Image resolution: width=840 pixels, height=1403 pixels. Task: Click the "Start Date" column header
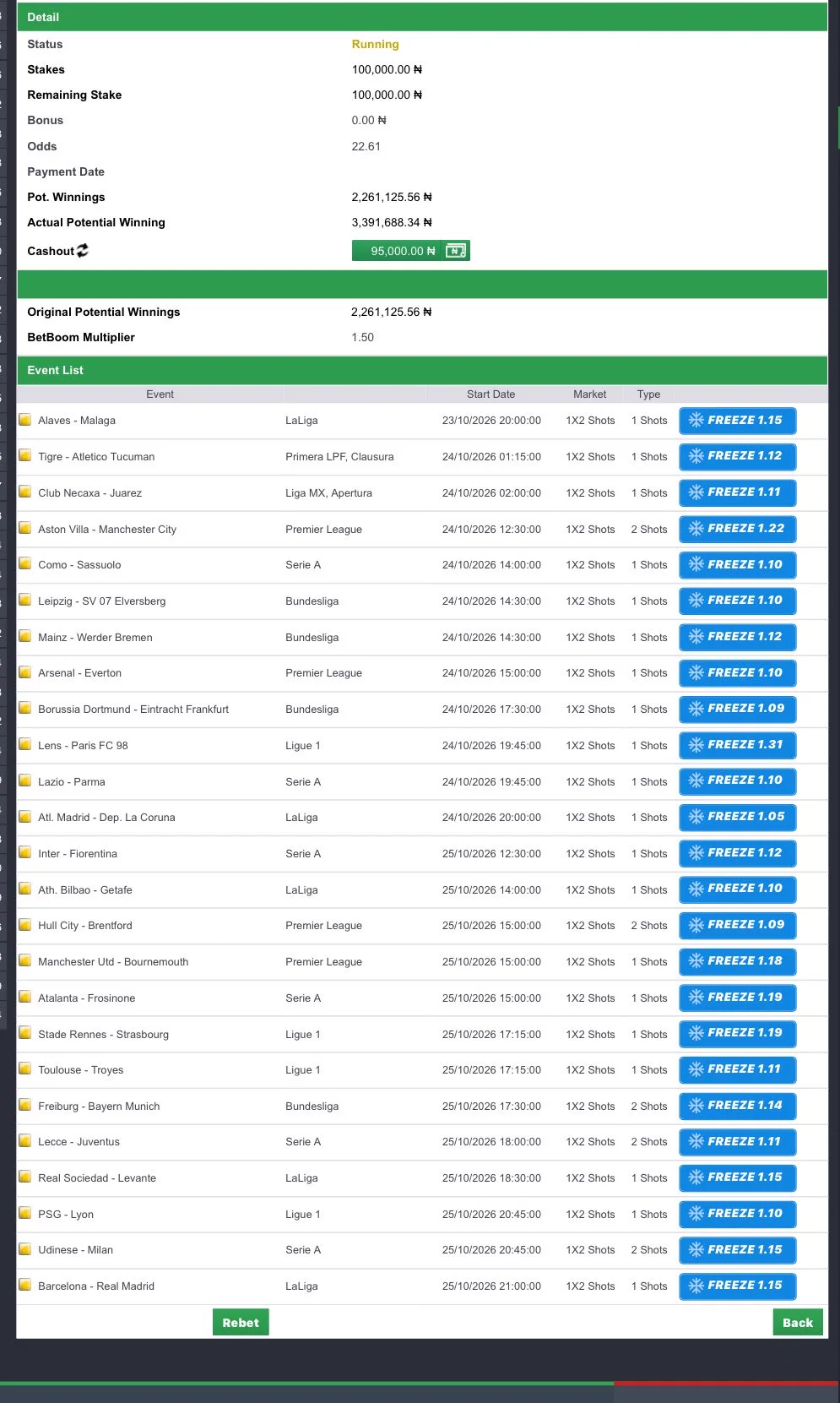[490, 394]
